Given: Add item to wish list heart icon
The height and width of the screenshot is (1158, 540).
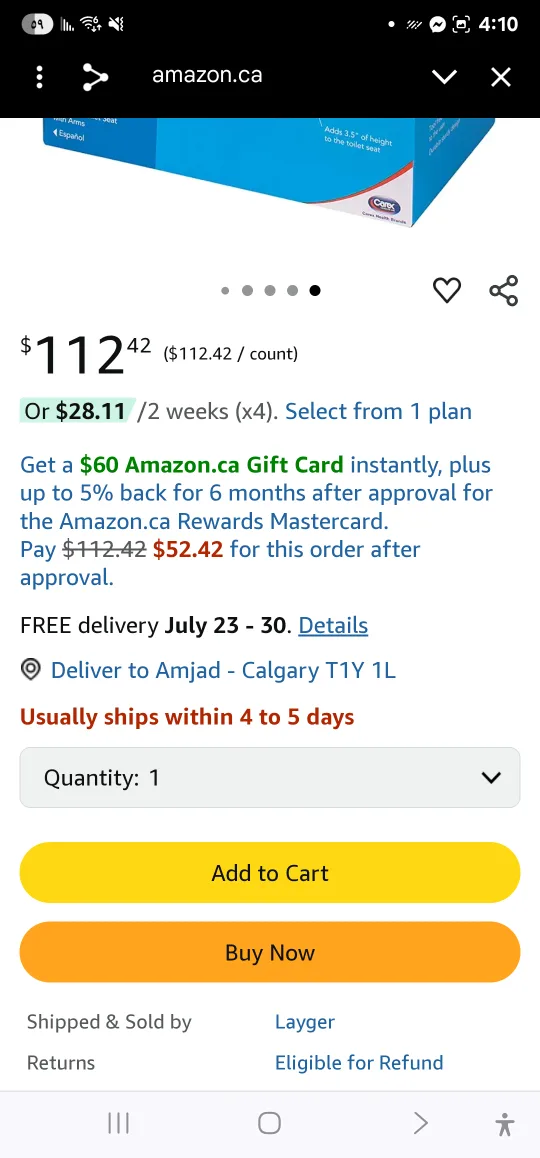Looking at the screenshot, I should pyautogui.click(x=447, y=290).
